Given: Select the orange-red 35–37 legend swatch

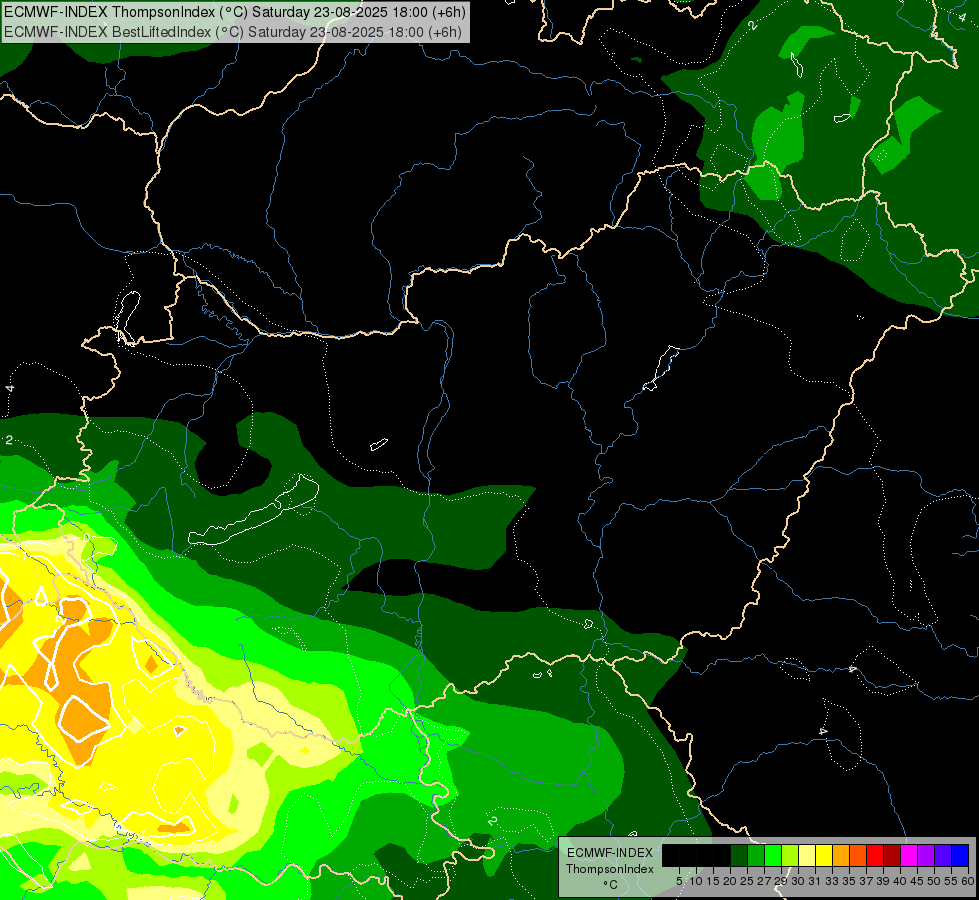Looking at the screenshot, I should (x=858, y=855).
